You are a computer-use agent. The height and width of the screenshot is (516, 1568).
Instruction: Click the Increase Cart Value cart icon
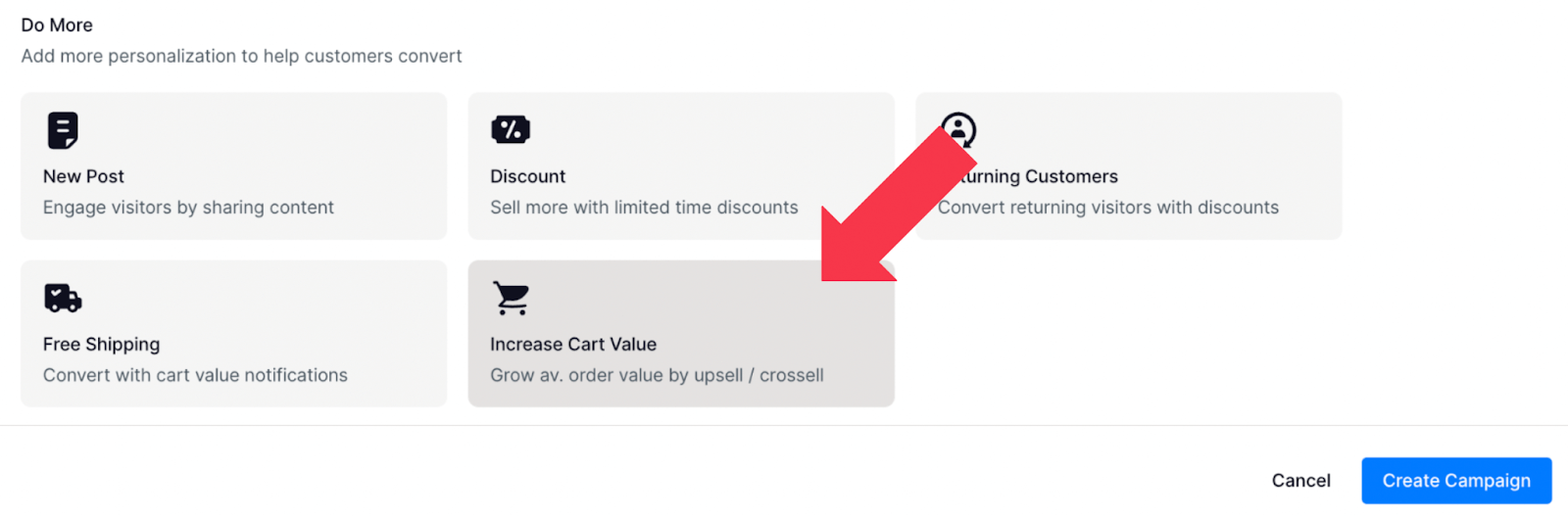pyautogui.click(x=511, y=298)
